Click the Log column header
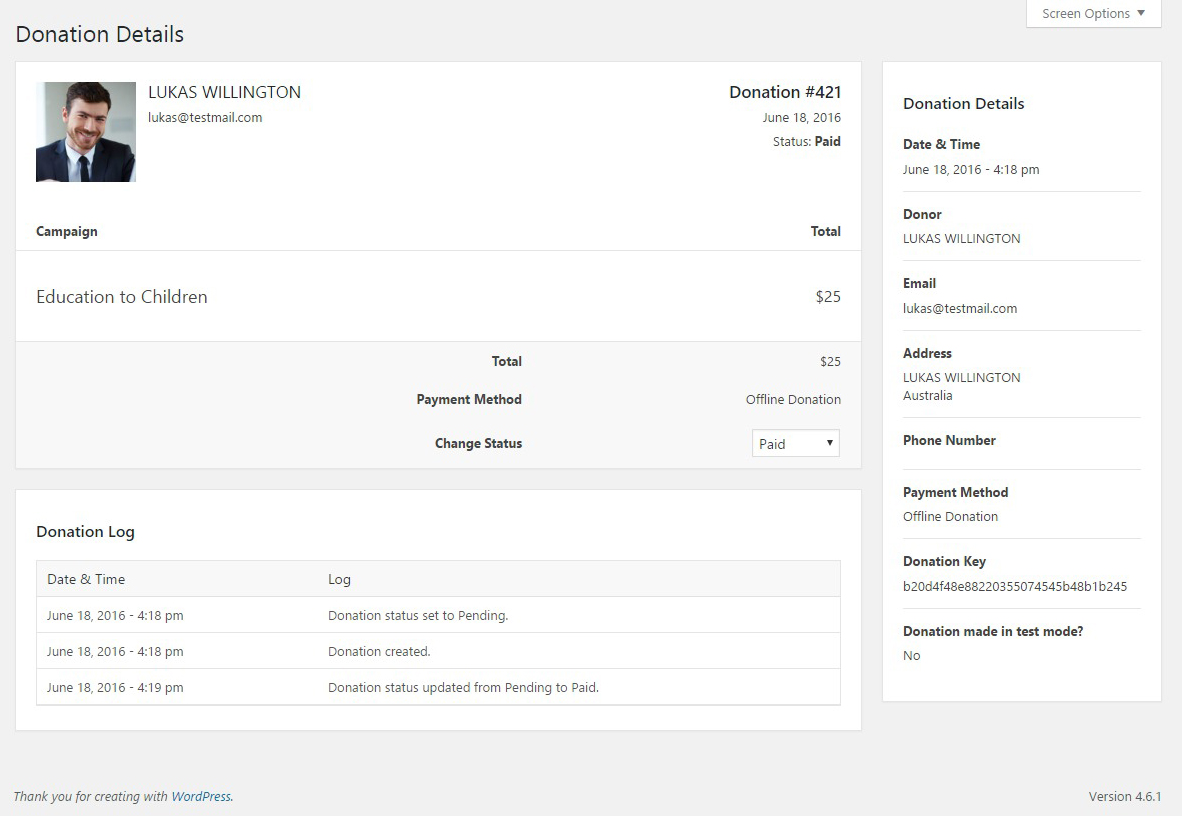The image size is (1182, 816). point(339,579)
